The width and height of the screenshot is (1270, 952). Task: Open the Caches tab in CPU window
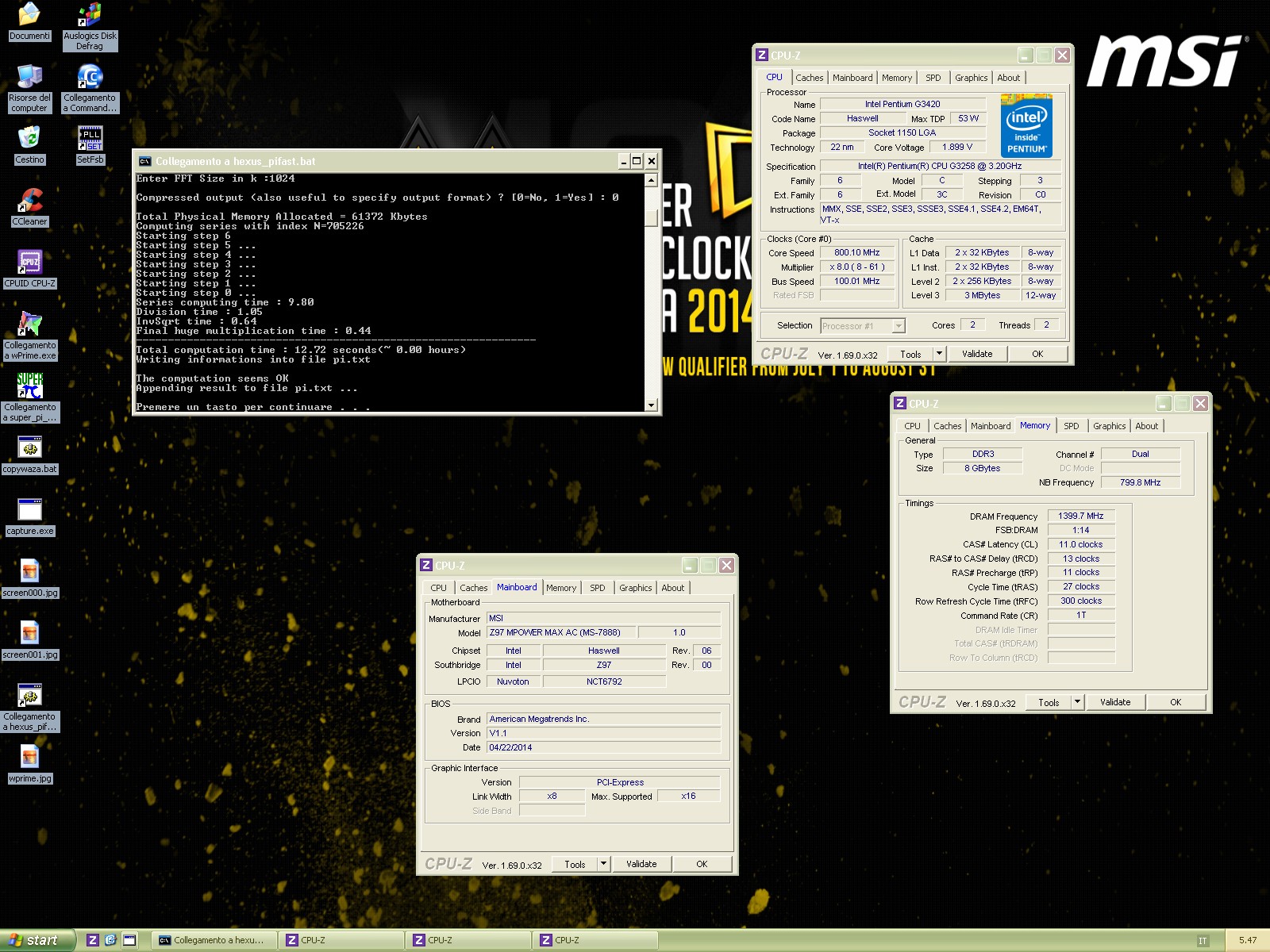(x=809, y=78)
